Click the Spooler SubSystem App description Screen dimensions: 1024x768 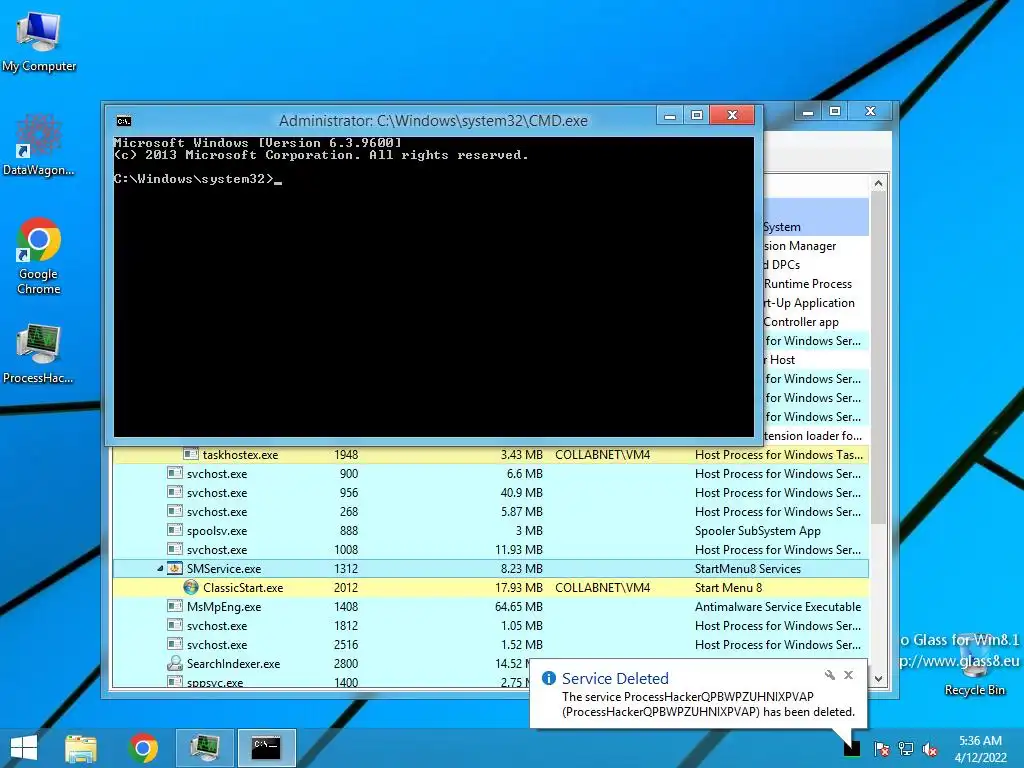[x=758, y=530]
